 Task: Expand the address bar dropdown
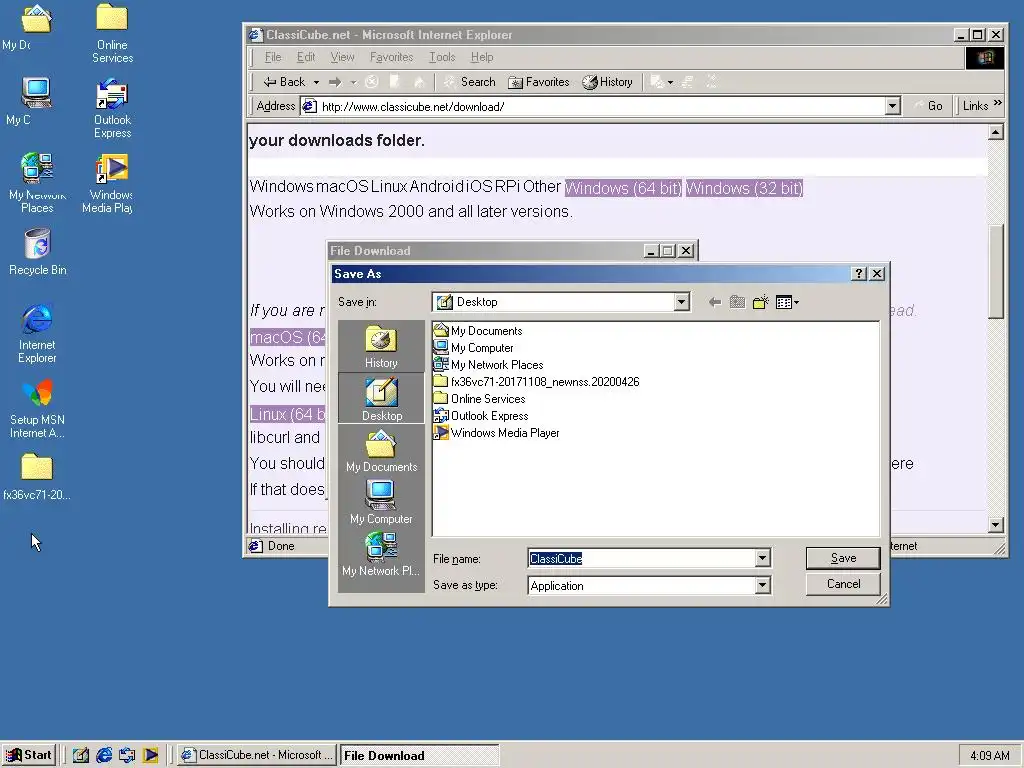[893, 106]
